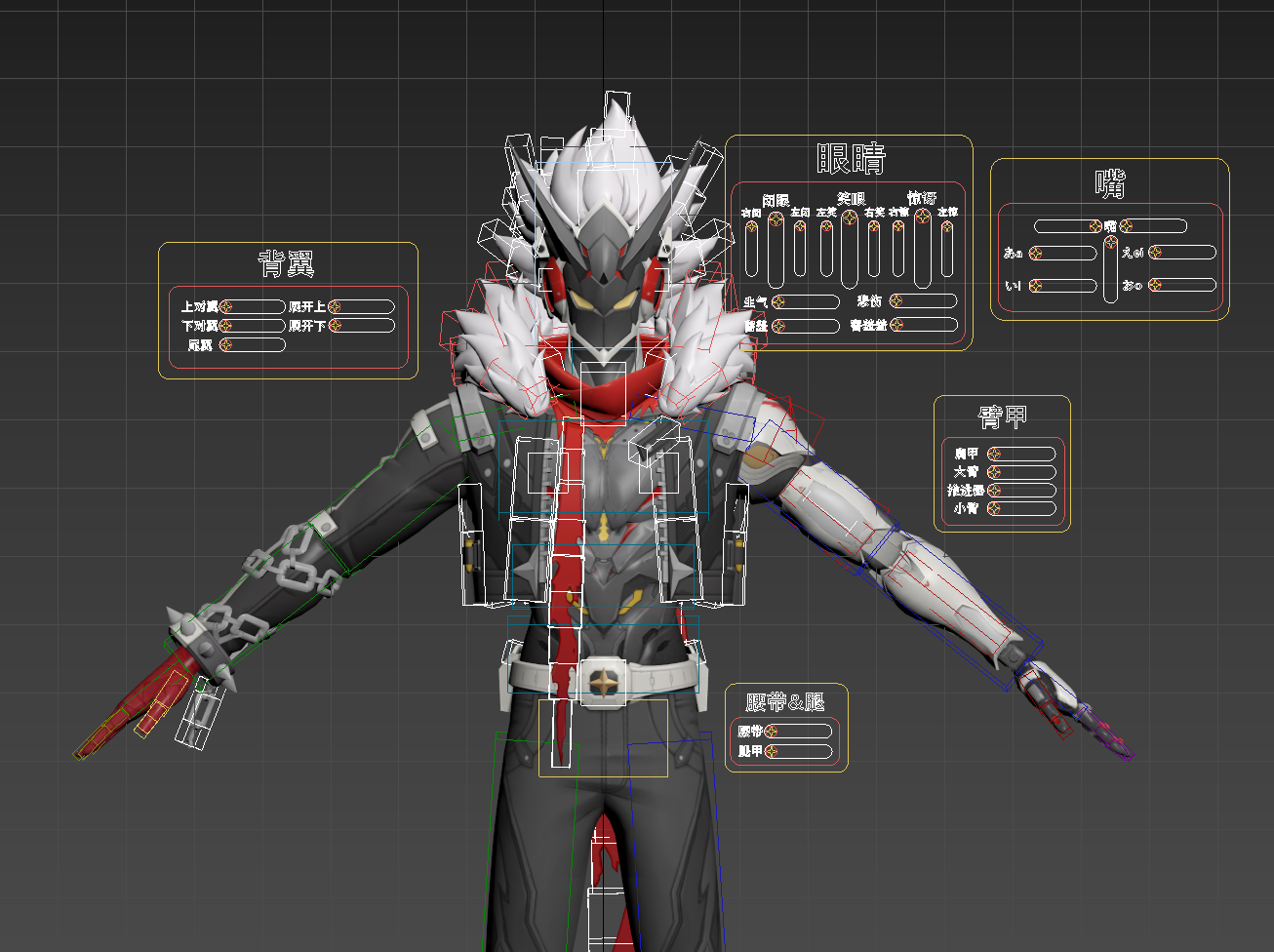This screenshot has width=1274, height=952.
Task: Select the 惊讶 vertical slider handle
Action: [x=923, y=217]
